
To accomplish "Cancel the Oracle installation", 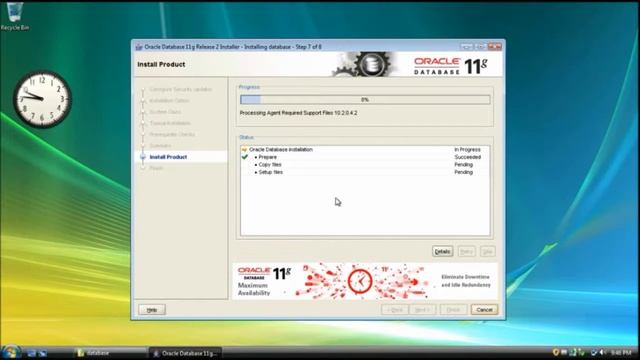I will tap(484, 310).
